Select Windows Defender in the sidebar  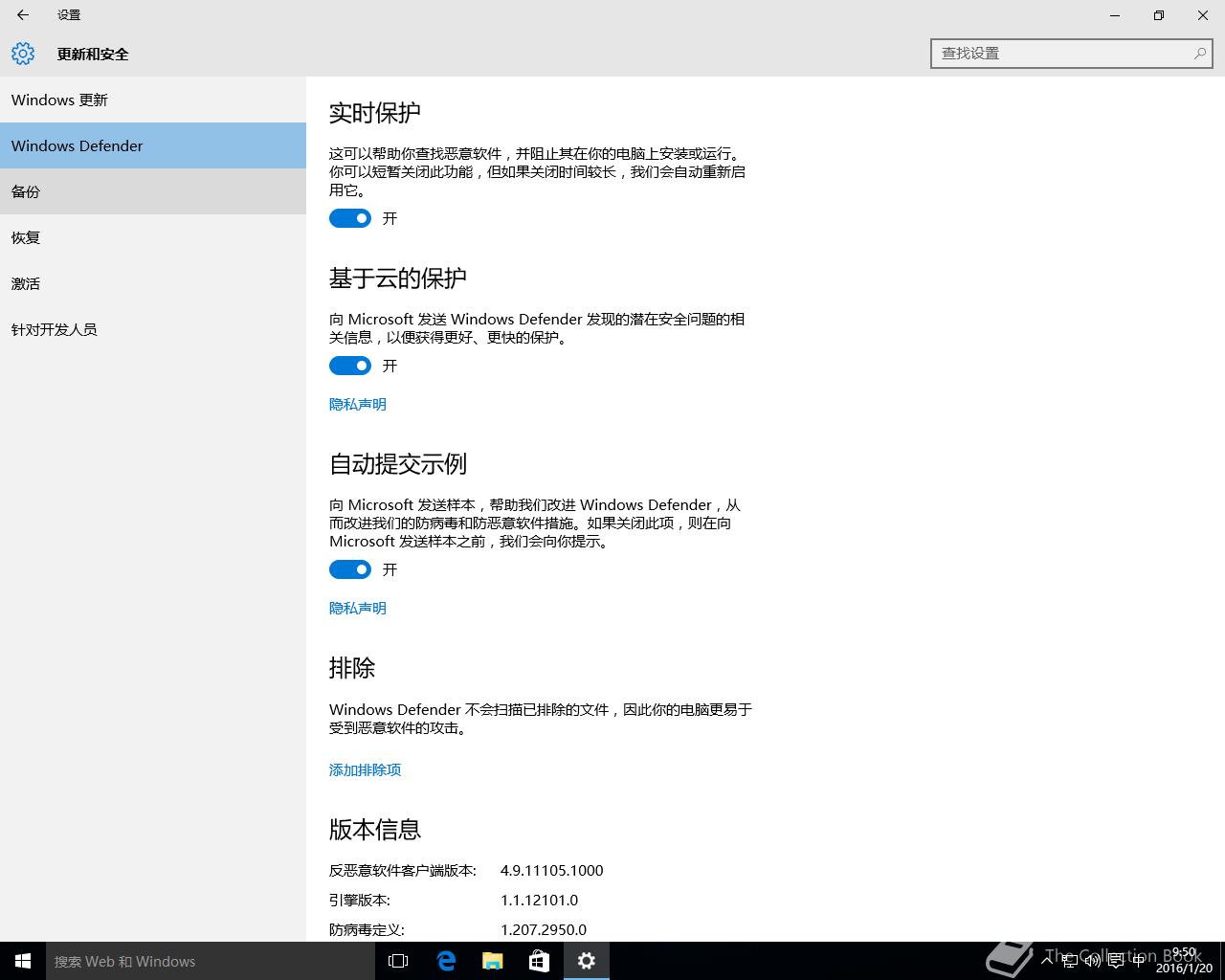153,145
